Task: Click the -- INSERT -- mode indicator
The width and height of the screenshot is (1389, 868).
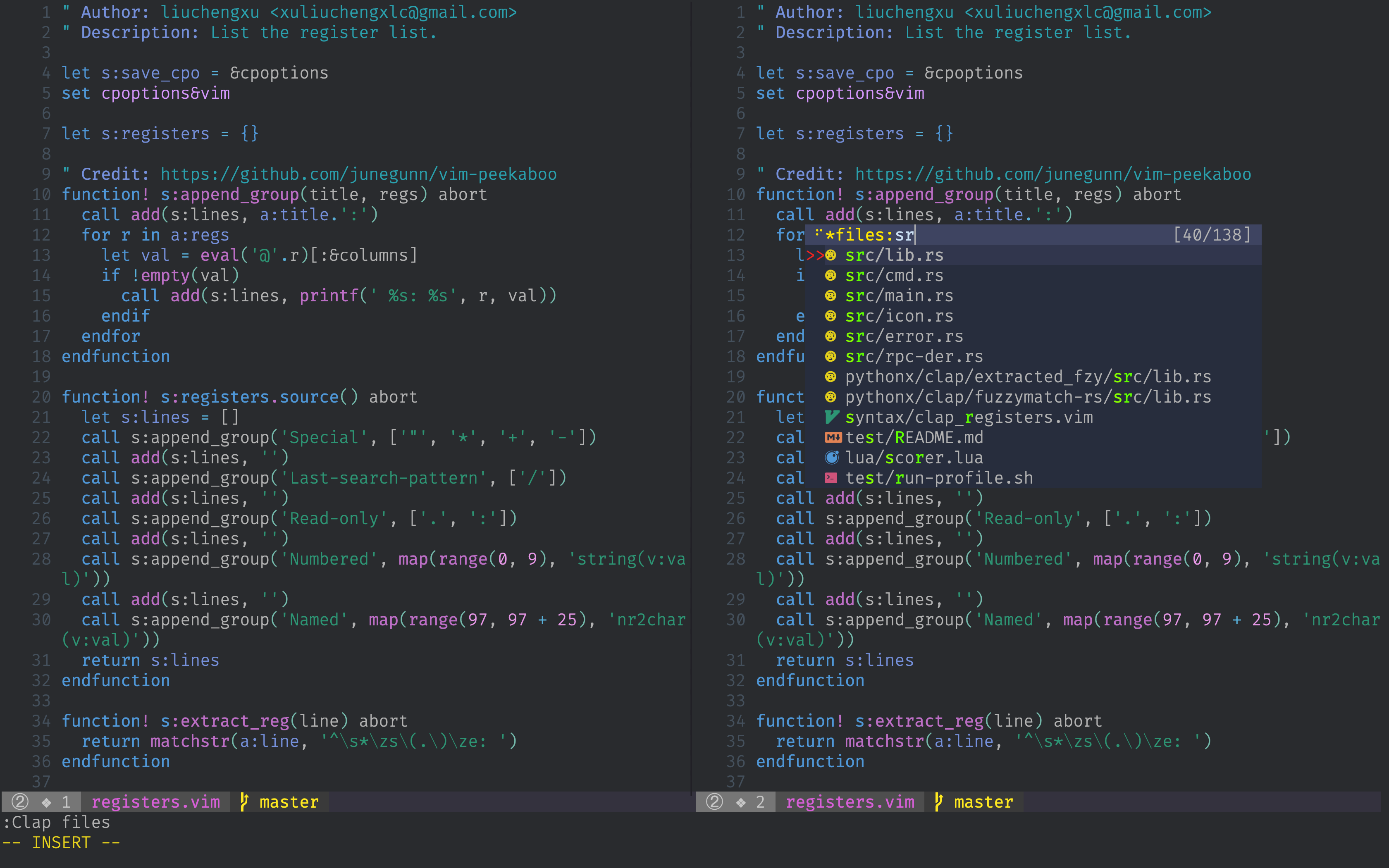Action: click(62, 843)
